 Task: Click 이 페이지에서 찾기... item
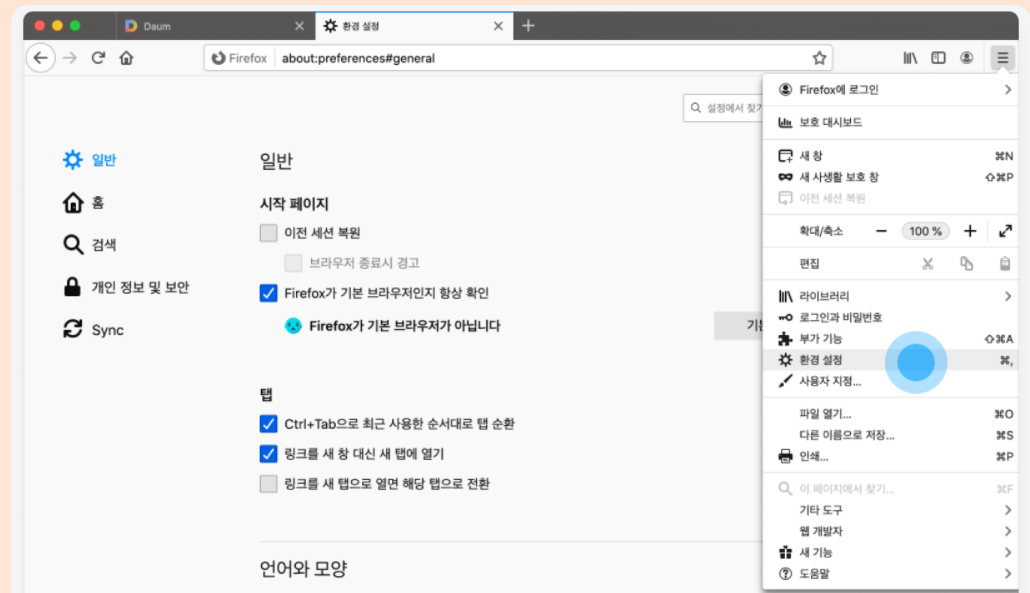(x=890, y=489)
